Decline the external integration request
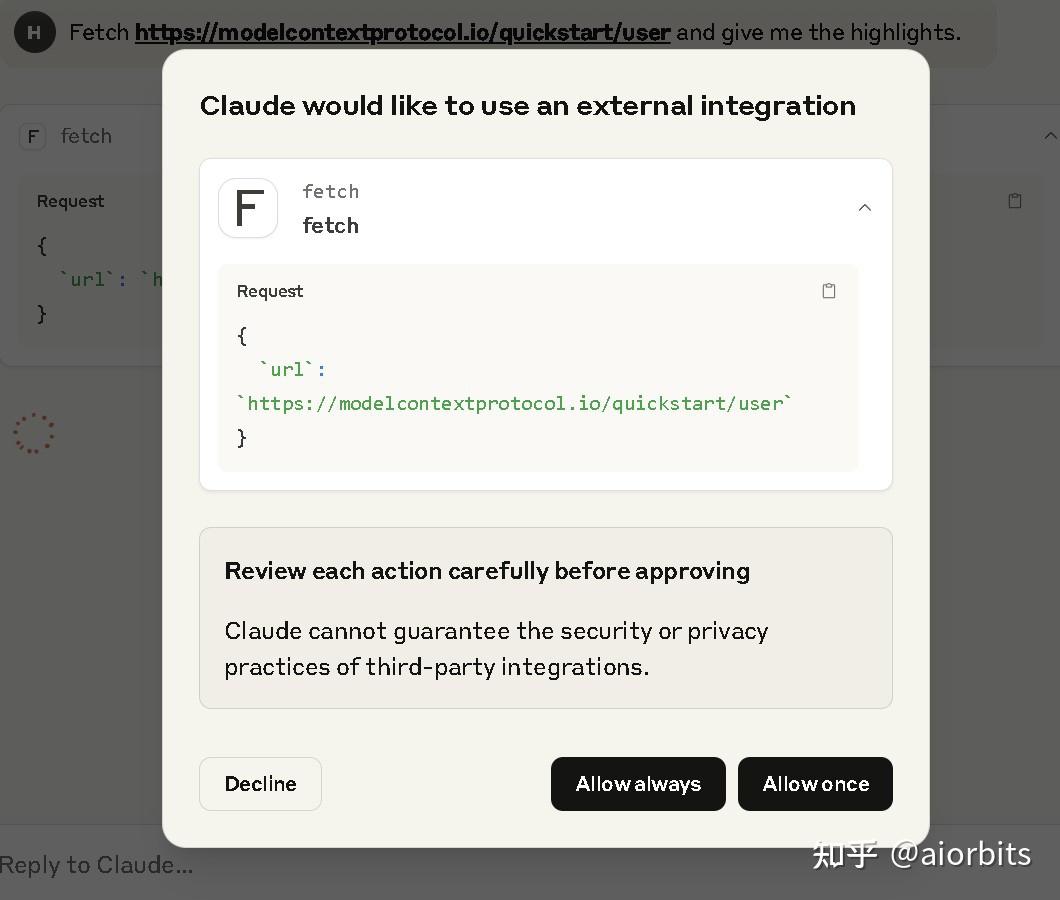Image resolution: width=1060 pixels, height=900 pixels. (x=260, y=784)
